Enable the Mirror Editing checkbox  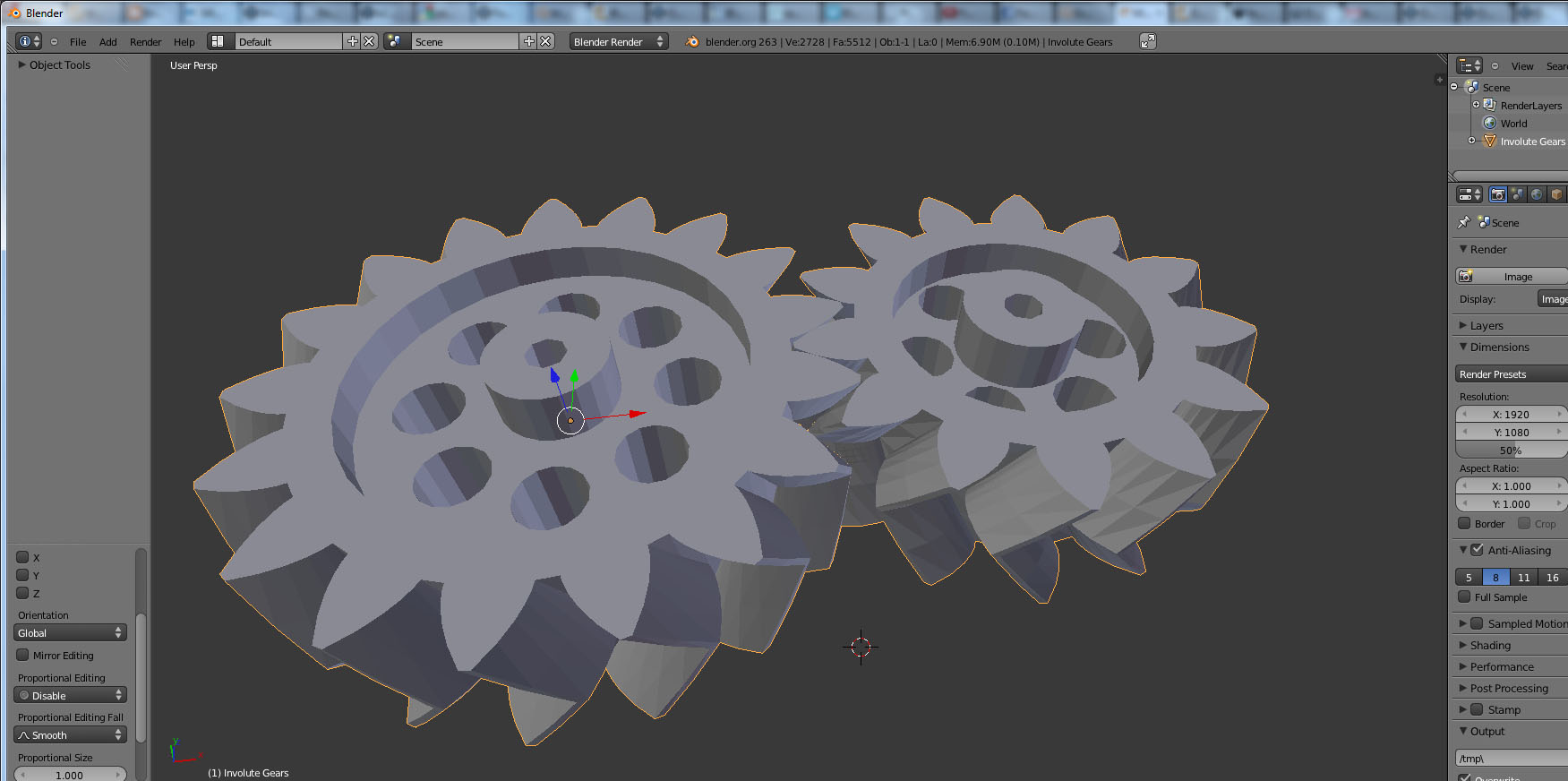pyautogui.click(x=23, y=655)
